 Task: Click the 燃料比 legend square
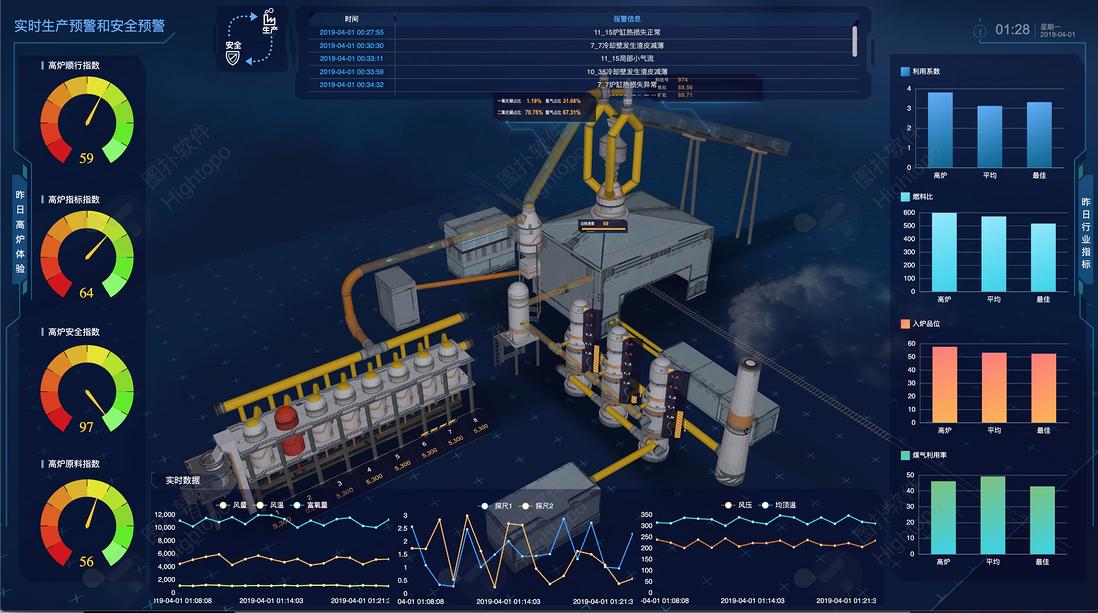point(905,197)
